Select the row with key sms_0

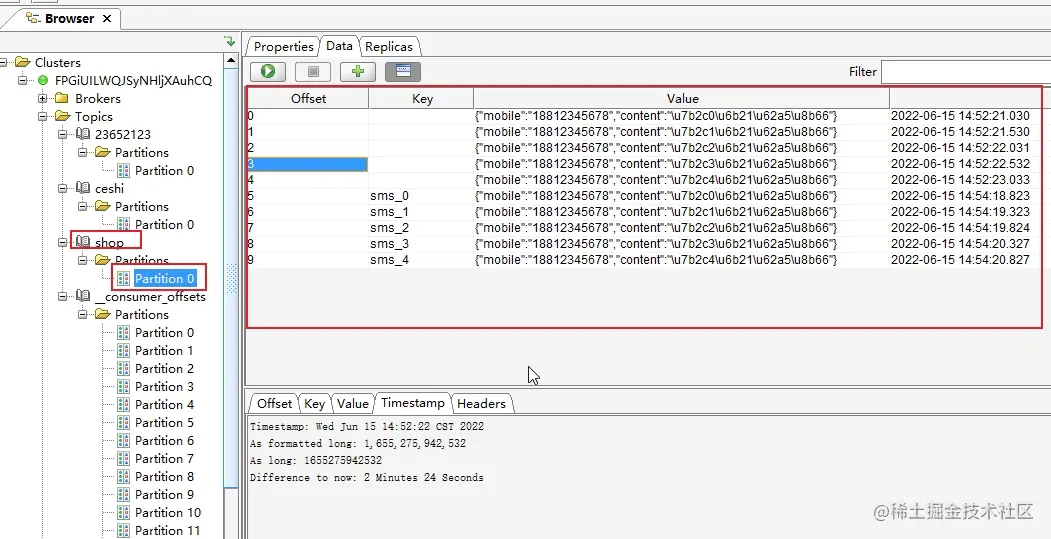(644, 196)
